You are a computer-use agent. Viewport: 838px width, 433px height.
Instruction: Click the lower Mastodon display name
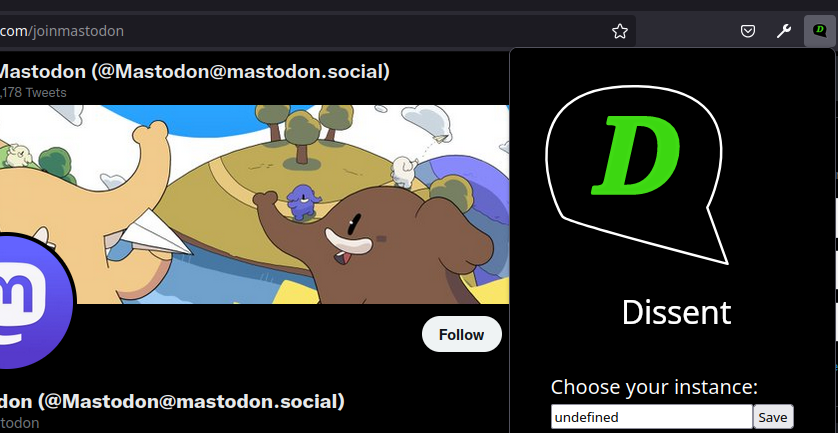pos(172,402)
